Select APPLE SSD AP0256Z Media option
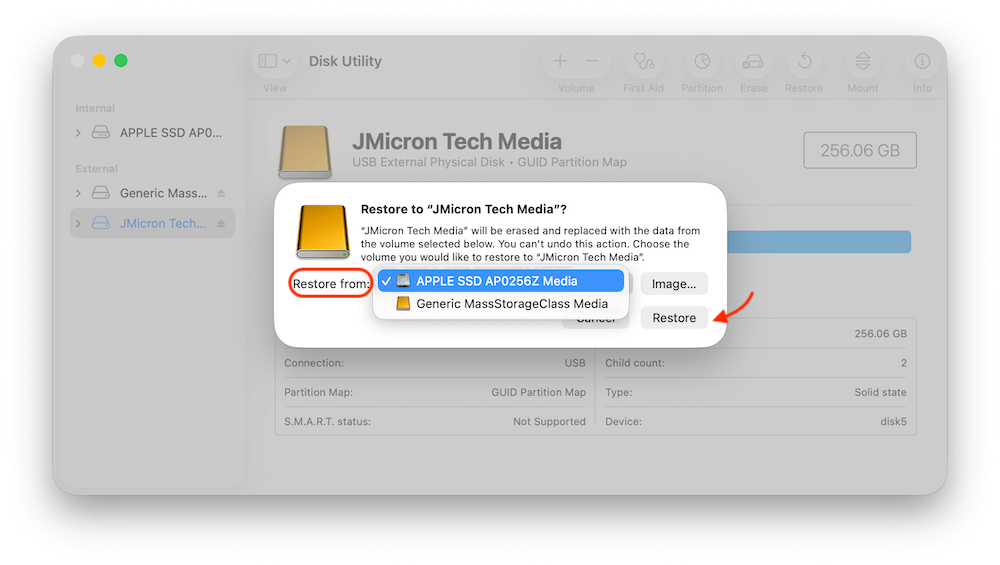This screenshot has width=1000, height=565. coord(500,281)
